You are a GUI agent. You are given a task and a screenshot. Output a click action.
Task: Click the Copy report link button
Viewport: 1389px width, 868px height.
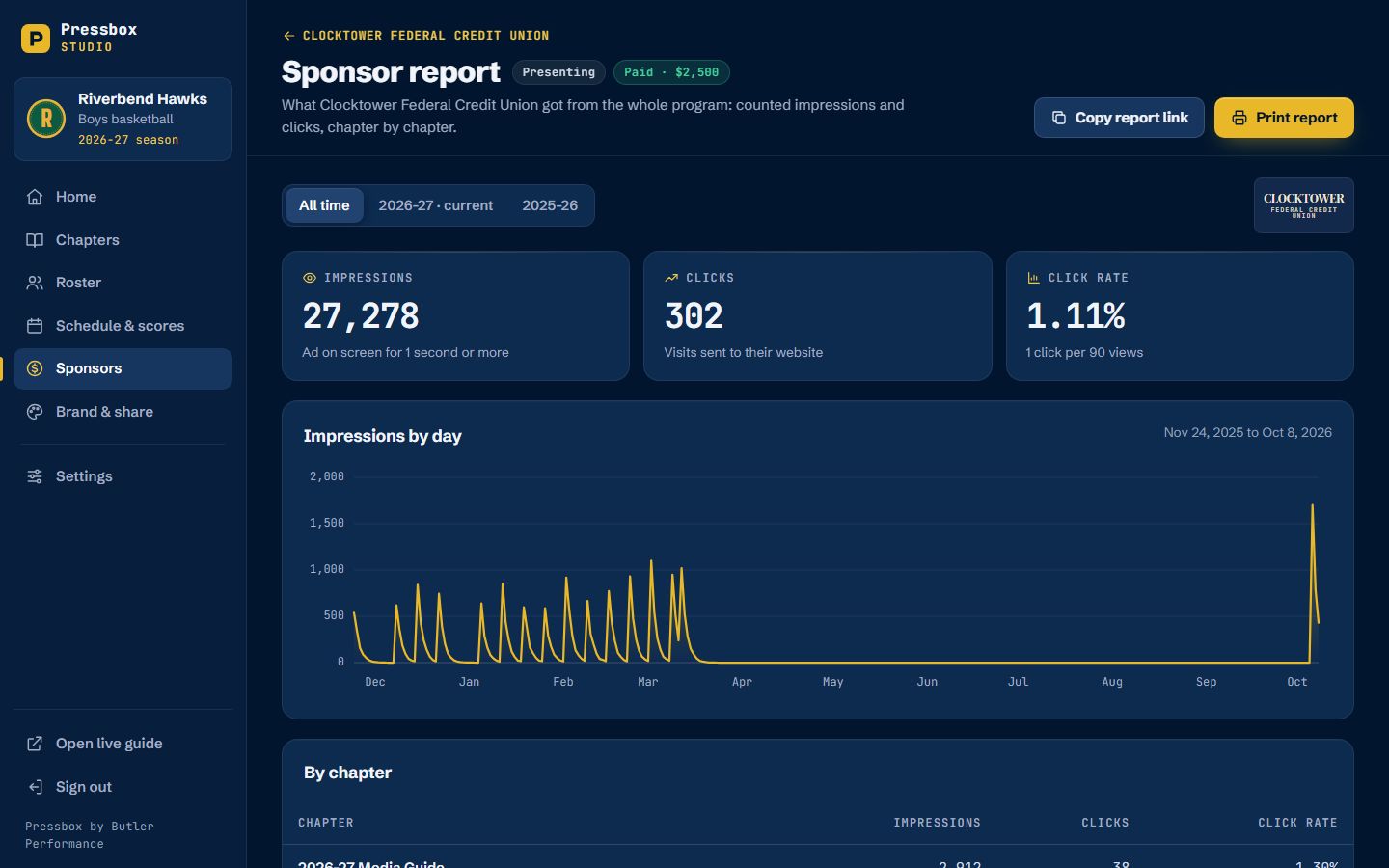click(x=1119, y=118)
